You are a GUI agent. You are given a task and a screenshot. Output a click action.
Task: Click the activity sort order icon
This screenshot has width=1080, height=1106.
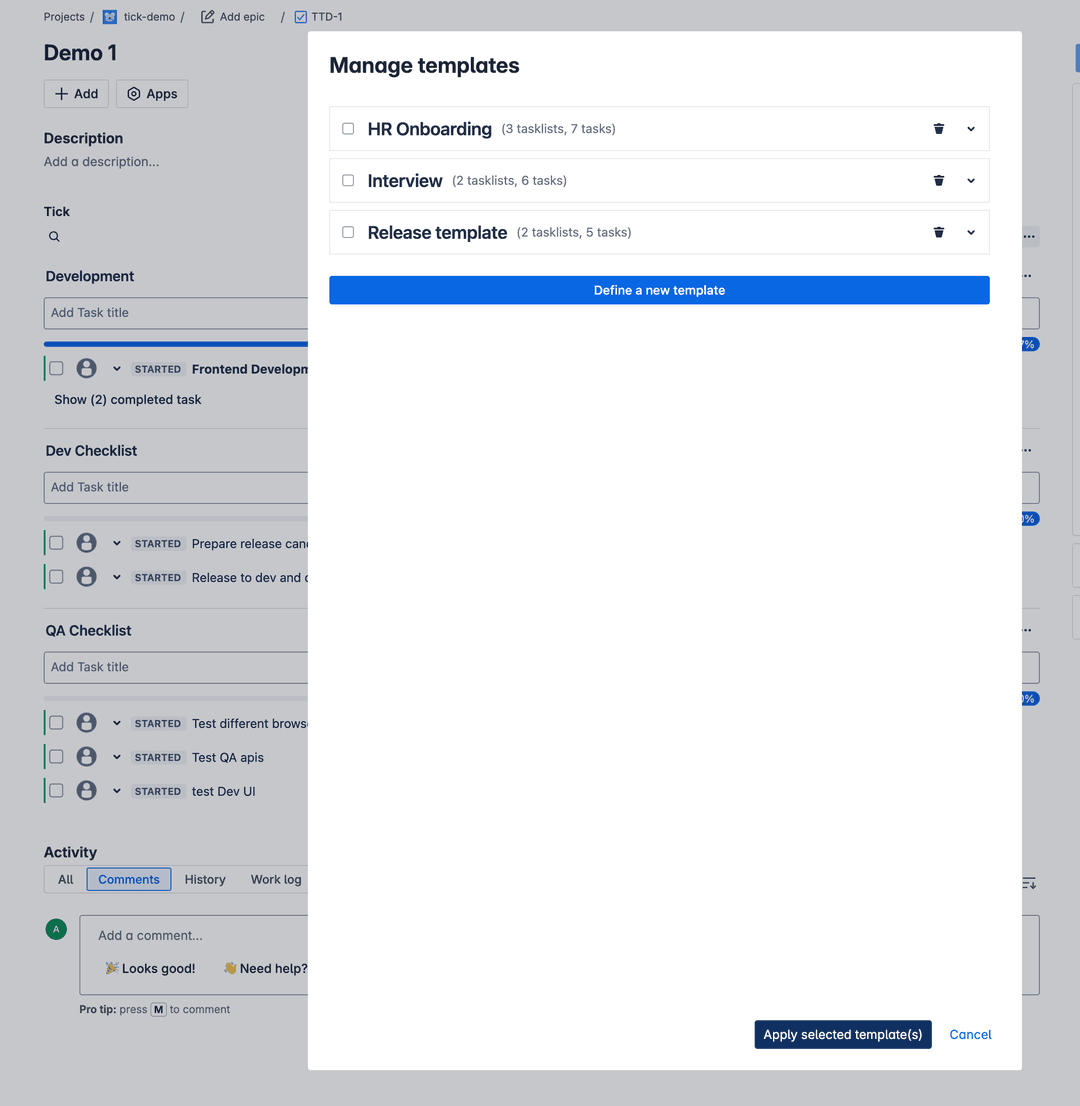[1029, 883]
